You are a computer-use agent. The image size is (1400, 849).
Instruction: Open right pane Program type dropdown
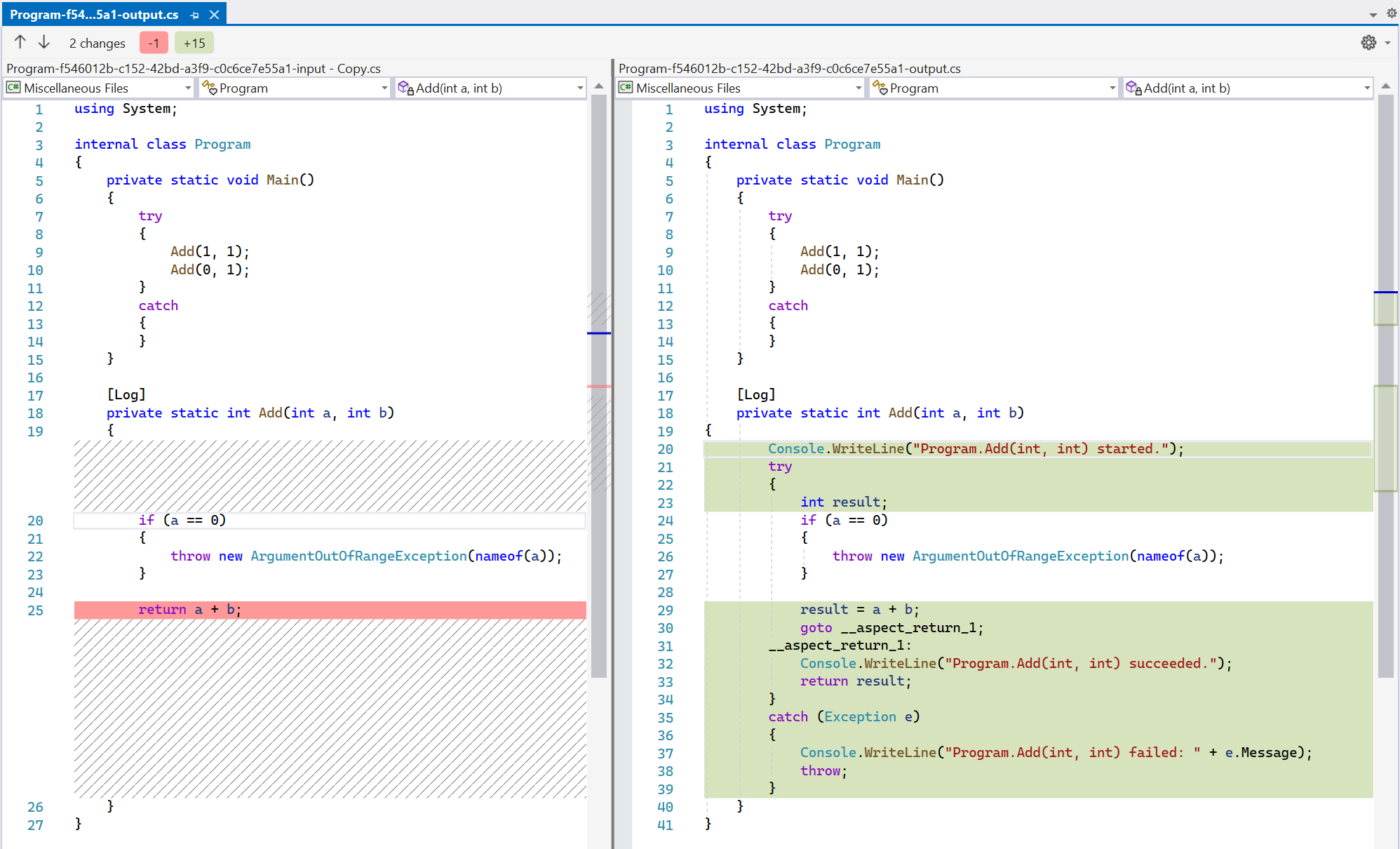(x=993, y=88)
